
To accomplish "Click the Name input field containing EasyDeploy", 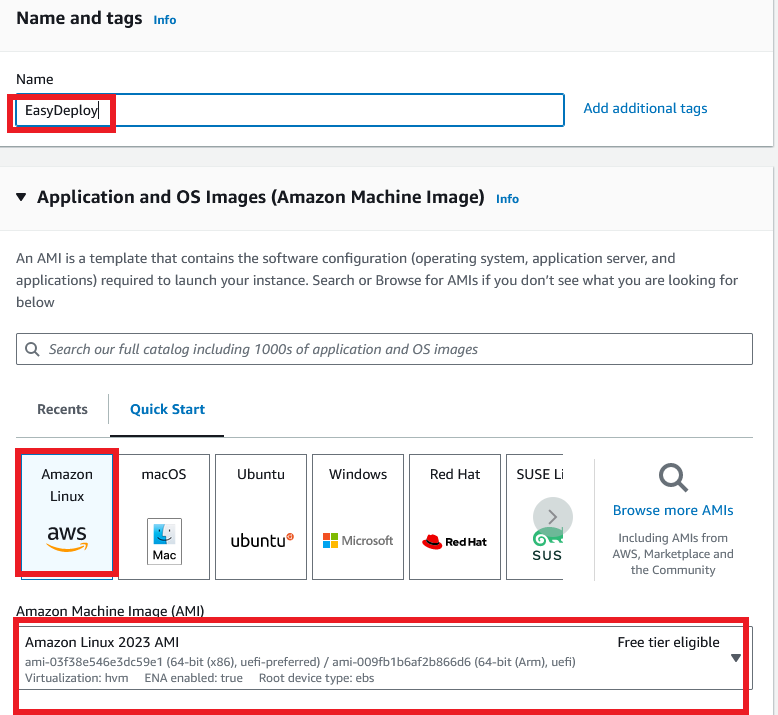I will (290, 110).
